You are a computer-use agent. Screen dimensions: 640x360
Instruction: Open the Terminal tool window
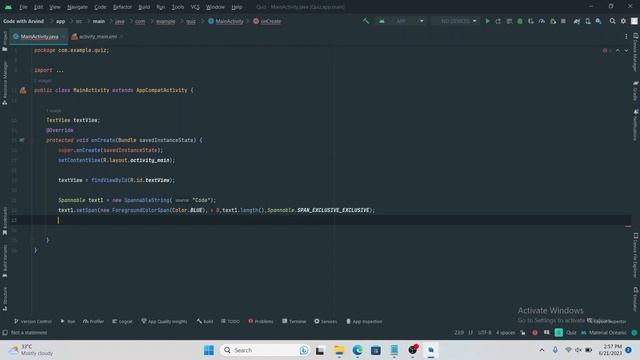click(x=294, y=322)
